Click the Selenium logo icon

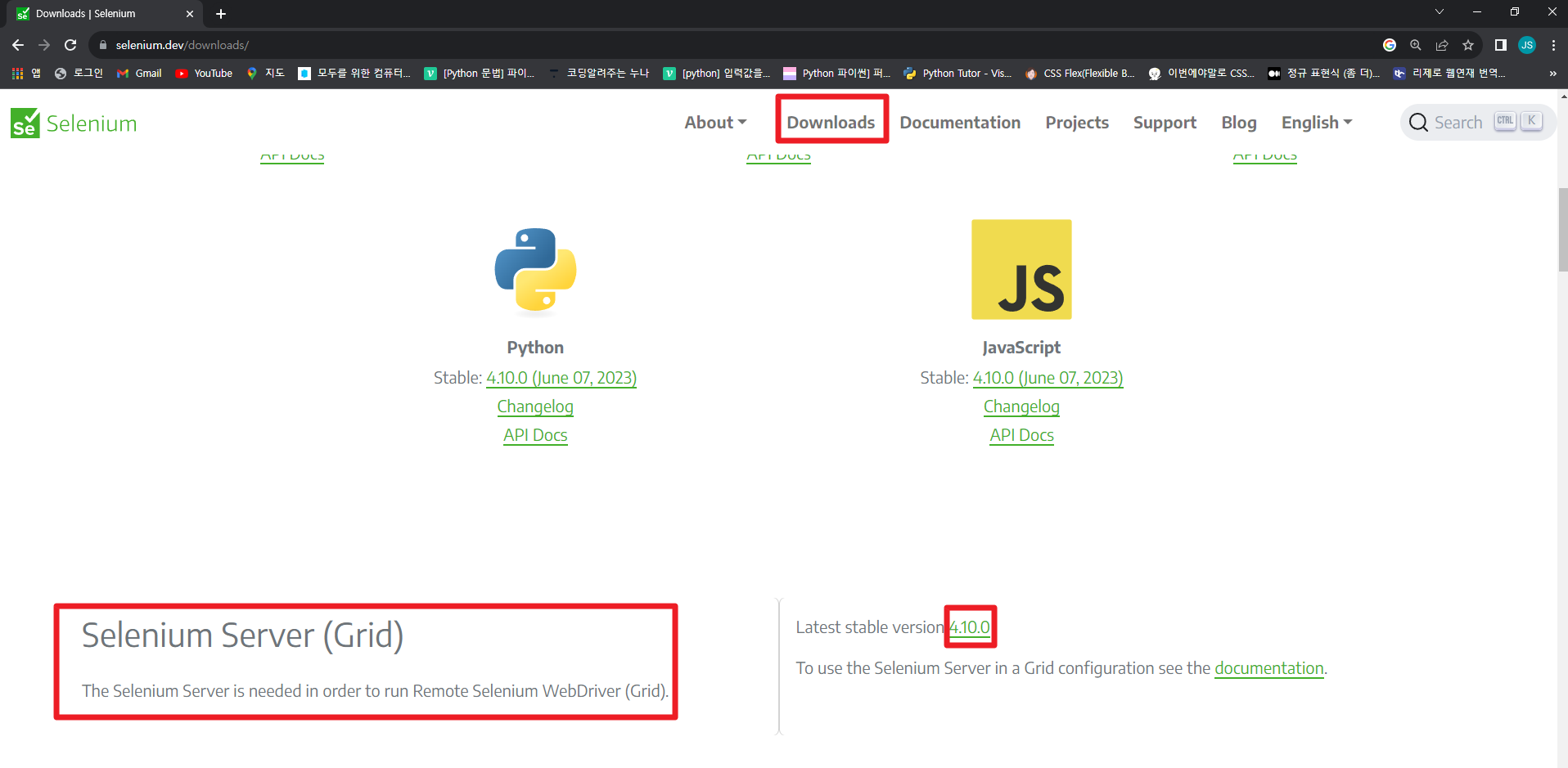pos(25,123)
